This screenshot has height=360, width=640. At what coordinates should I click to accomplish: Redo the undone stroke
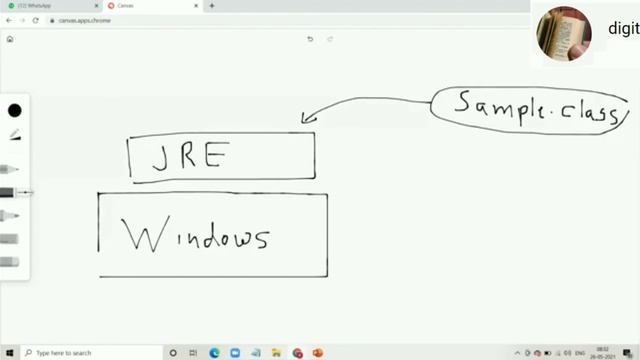click(330, 39)
